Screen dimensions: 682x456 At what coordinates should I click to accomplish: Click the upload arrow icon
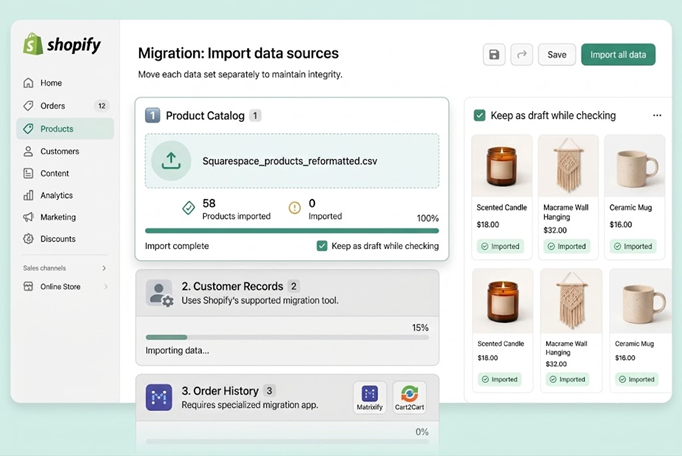[x=171, y=161]
